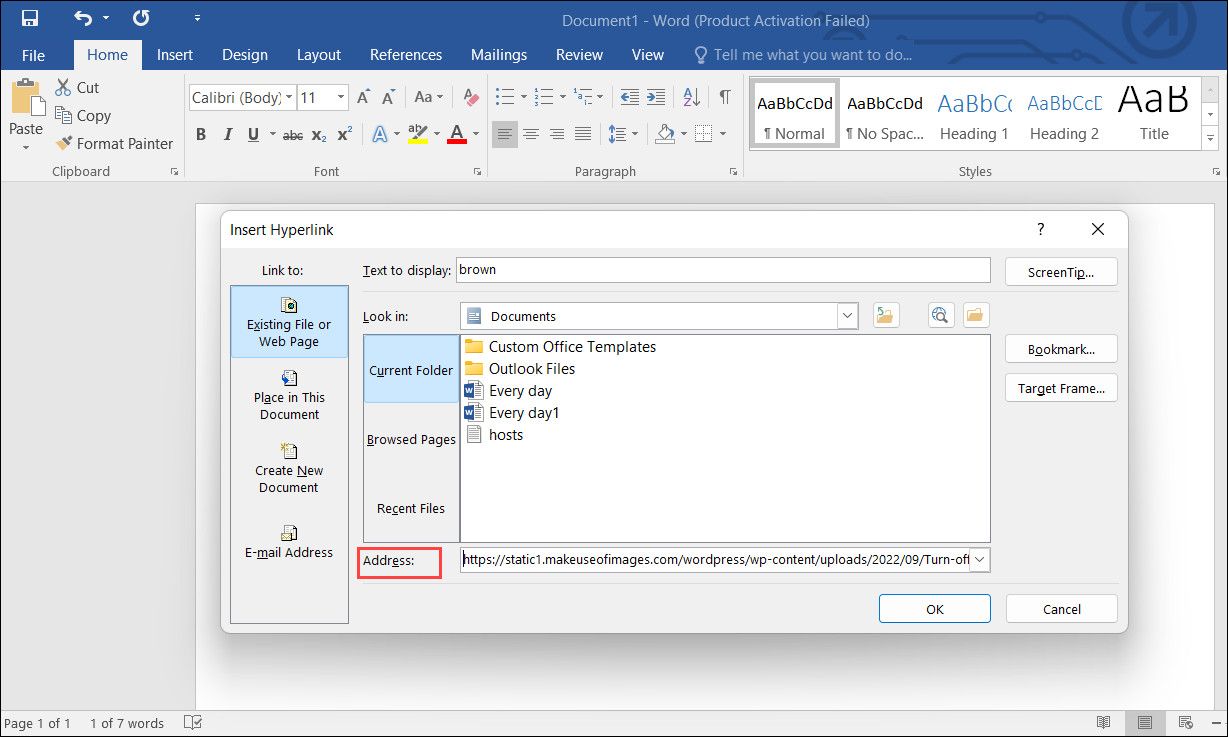Toggle Strikethrough formatting

click(293, 134)
